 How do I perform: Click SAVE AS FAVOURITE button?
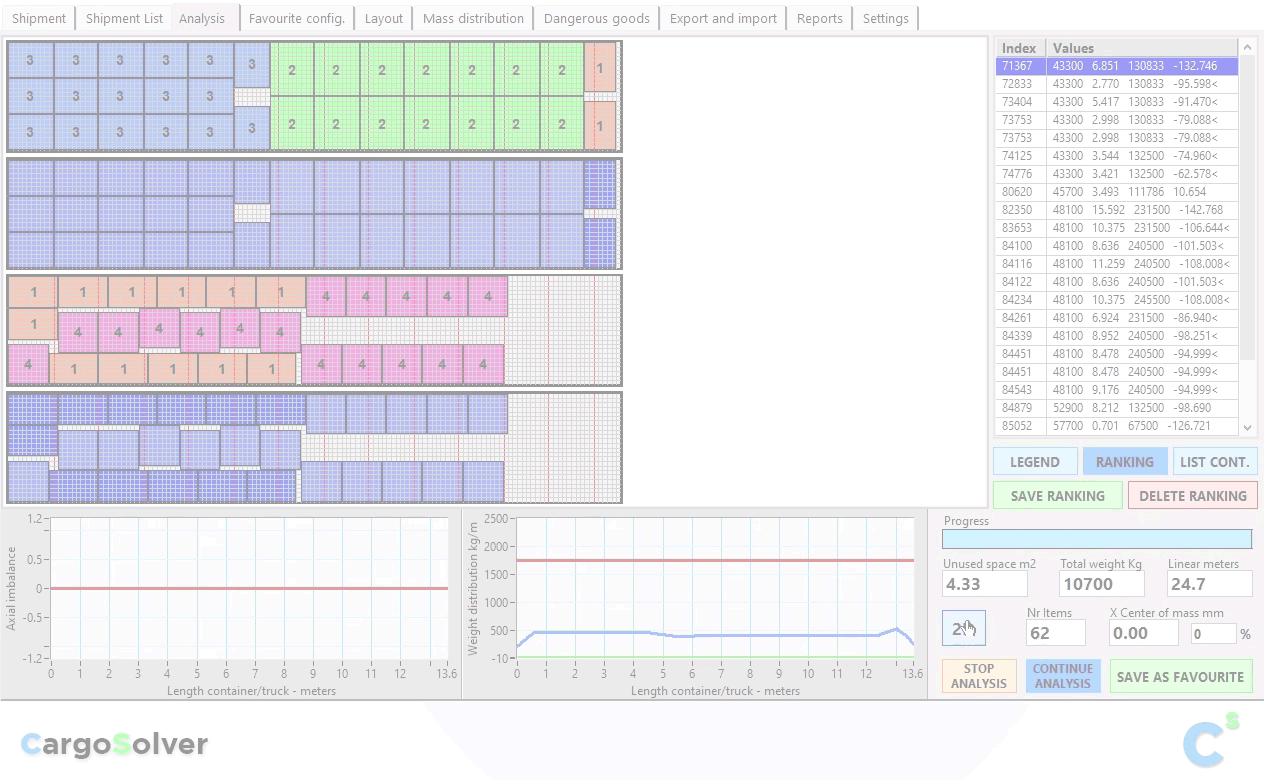(1180, 677)
